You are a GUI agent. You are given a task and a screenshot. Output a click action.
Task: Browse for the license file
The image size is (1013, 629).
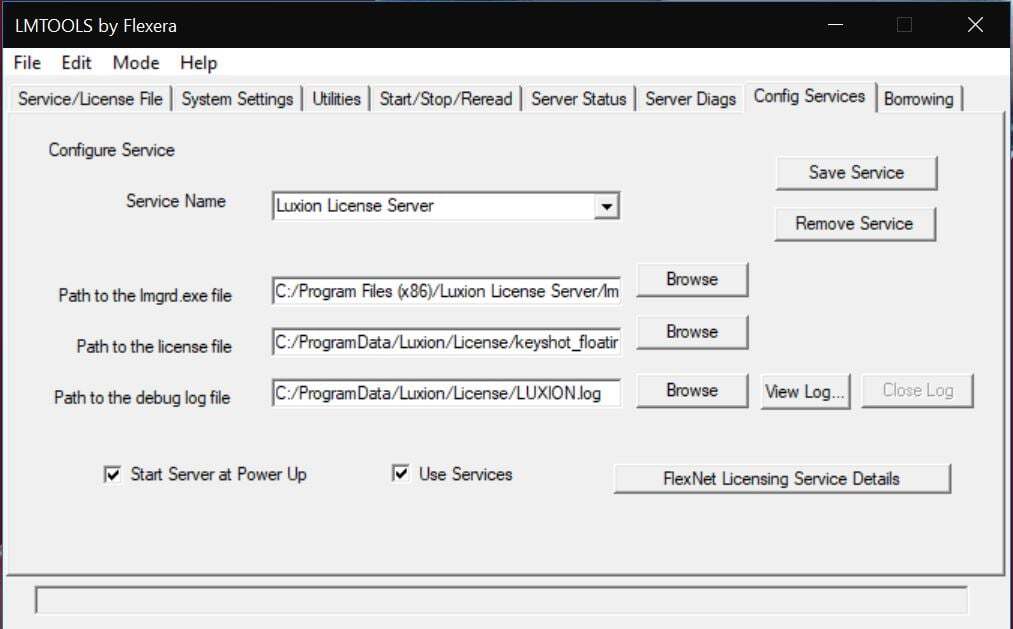tap(692, 332)
